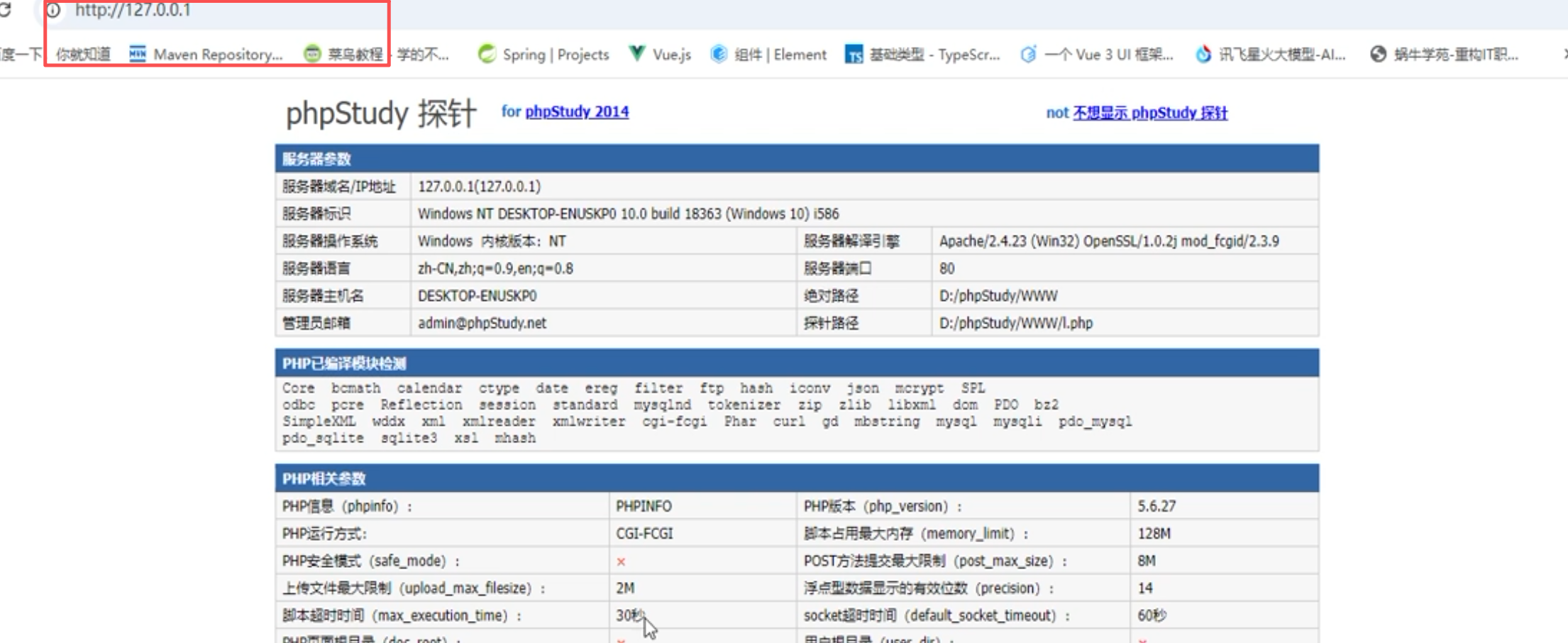This screenshot has width=1568, height=643.
Task: Click the zh-CN,zh;q=0.9 server language value
Action: (495, 268)
